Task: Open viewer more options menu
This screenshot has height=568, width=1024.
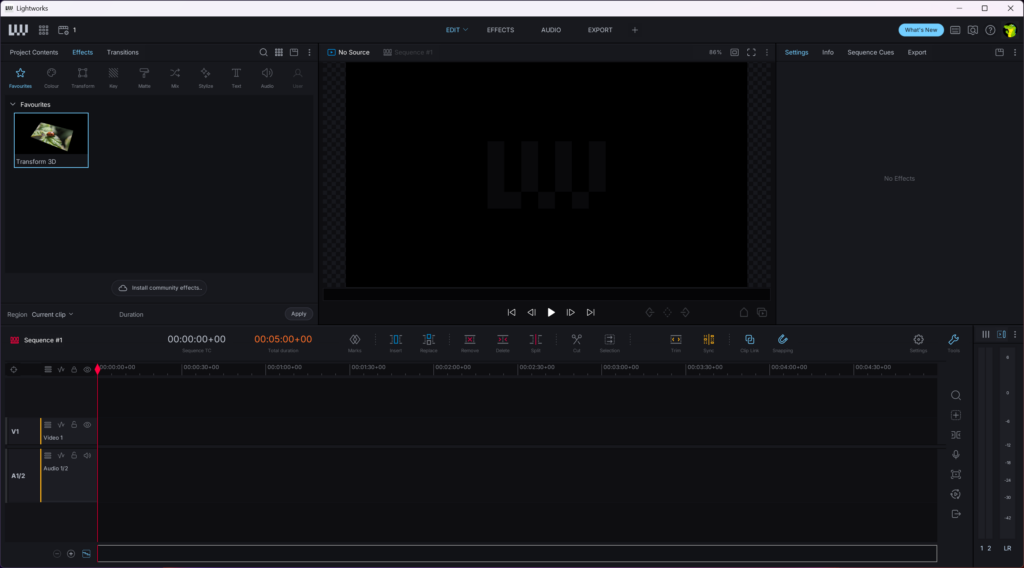Action: coord(767,52)
